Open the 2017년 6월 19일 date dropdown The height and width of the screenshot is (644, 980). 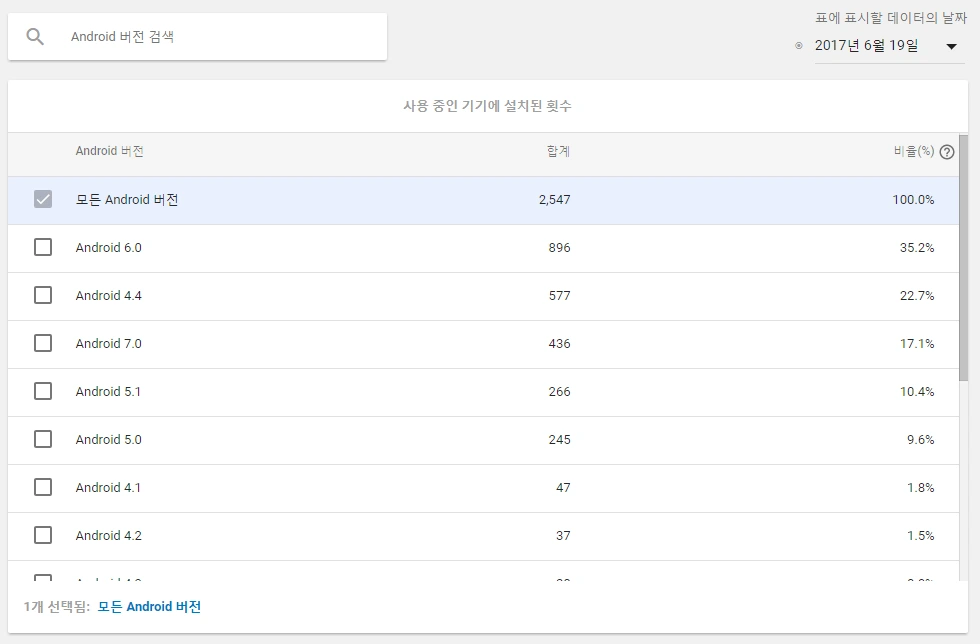click(x=889, y=46)
